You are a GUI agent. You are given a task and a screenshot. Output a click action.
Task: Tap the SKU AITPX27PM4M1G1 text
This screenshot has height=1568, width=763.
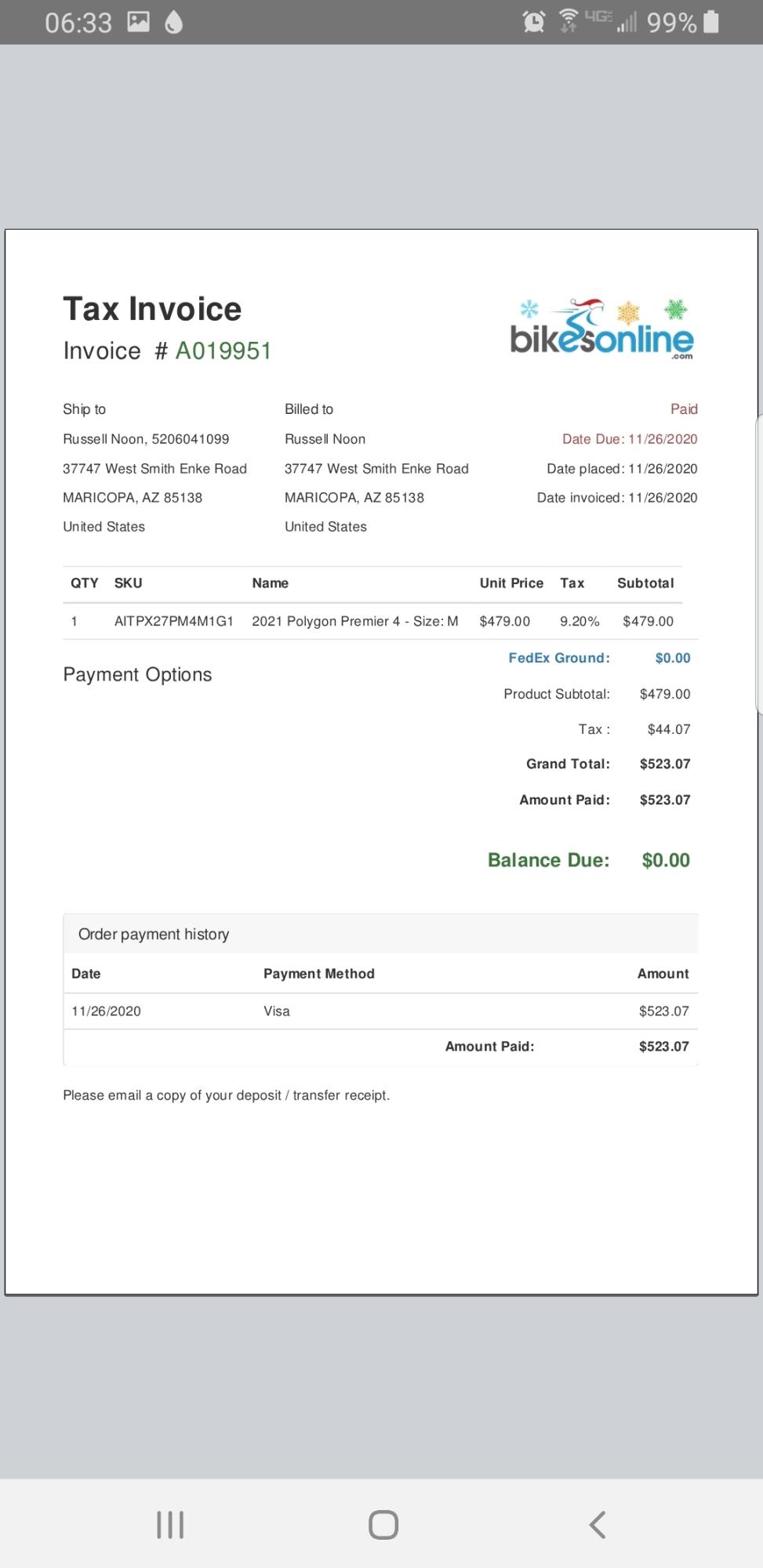tap(173, 621)
